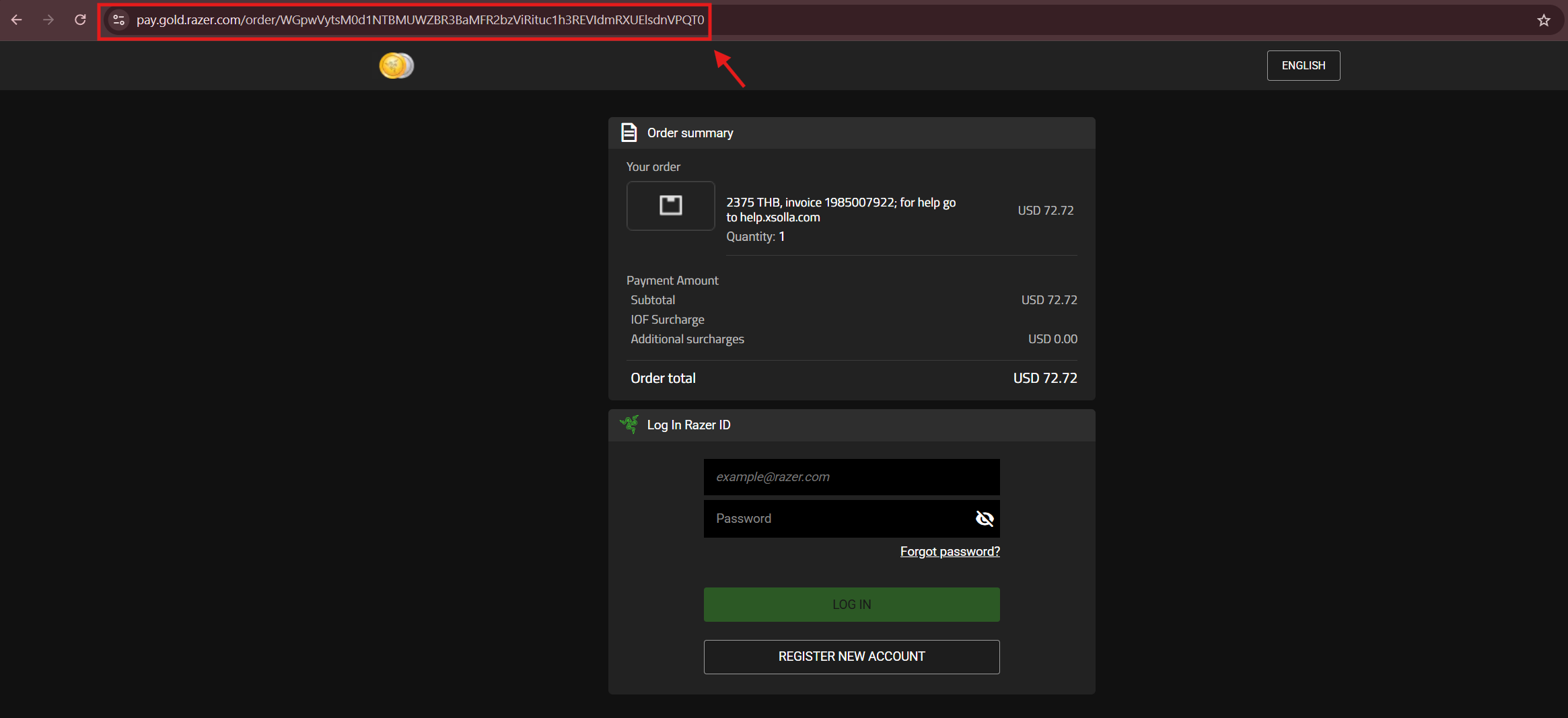Click the Payment Amount heading

click(672, 281)
